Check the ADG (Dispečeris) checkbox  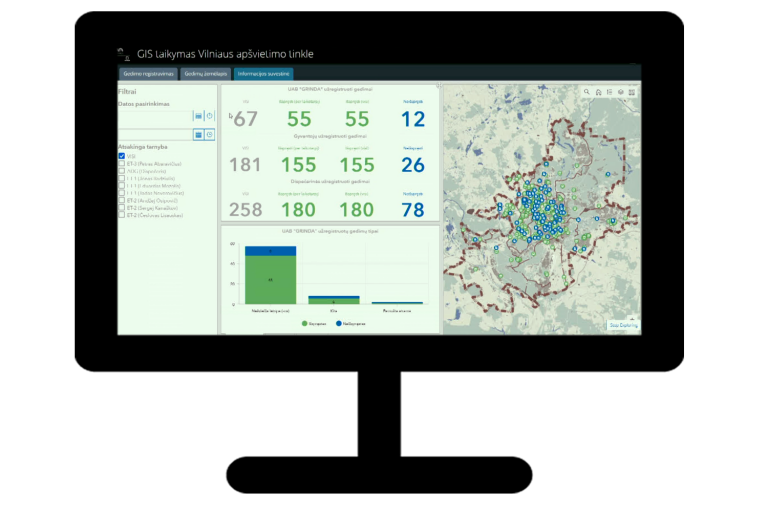coord(122,171)
